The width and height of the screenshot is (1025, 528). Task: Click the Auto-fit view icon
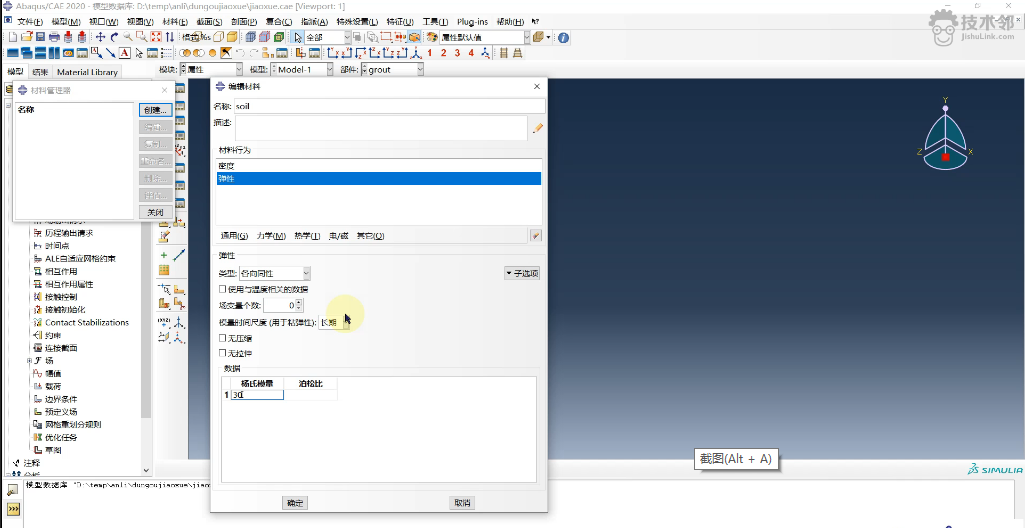click(x=156, y=37)
